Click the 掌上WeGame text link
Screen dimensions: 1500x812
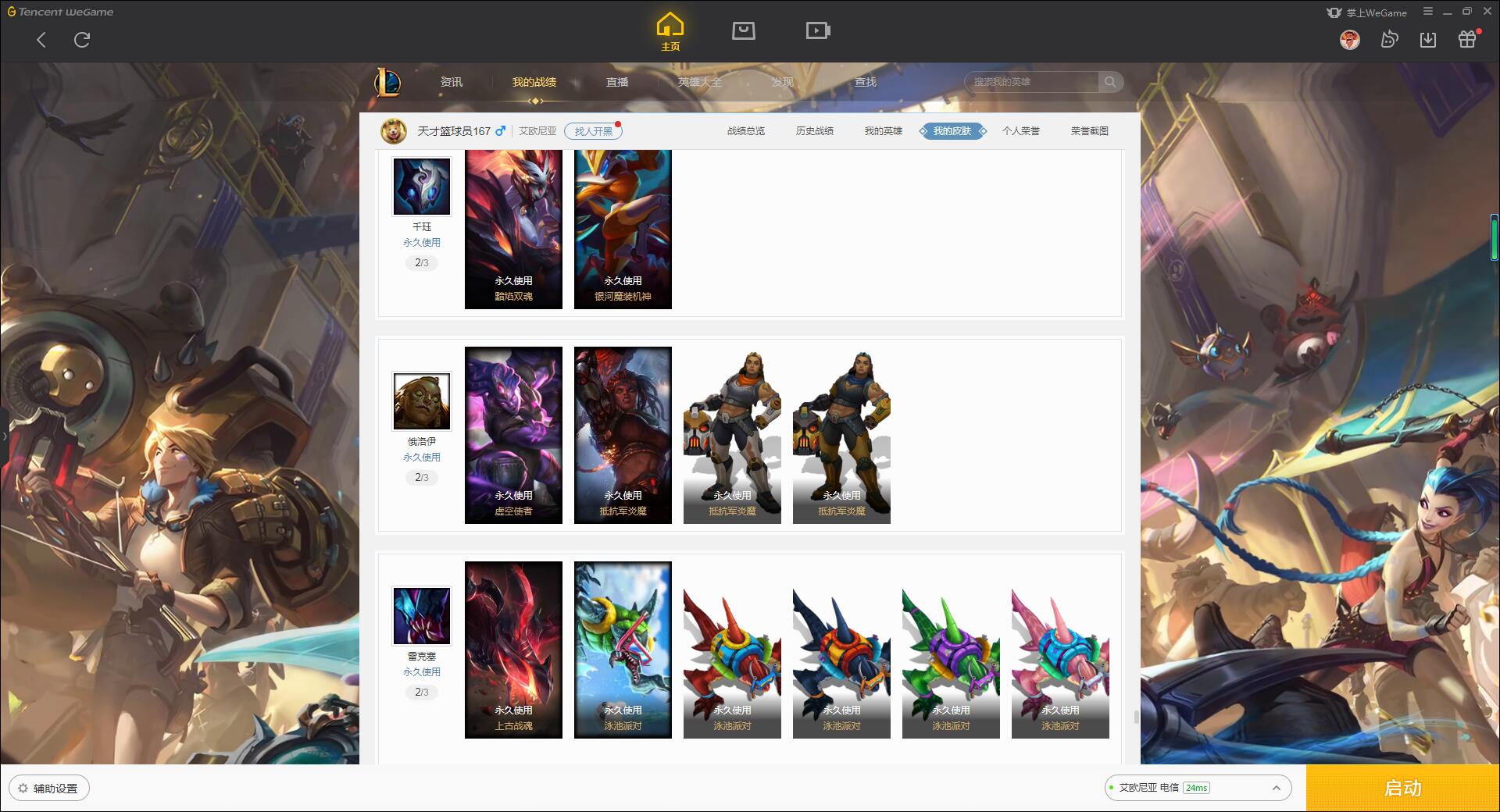[x=1376, y=12]
